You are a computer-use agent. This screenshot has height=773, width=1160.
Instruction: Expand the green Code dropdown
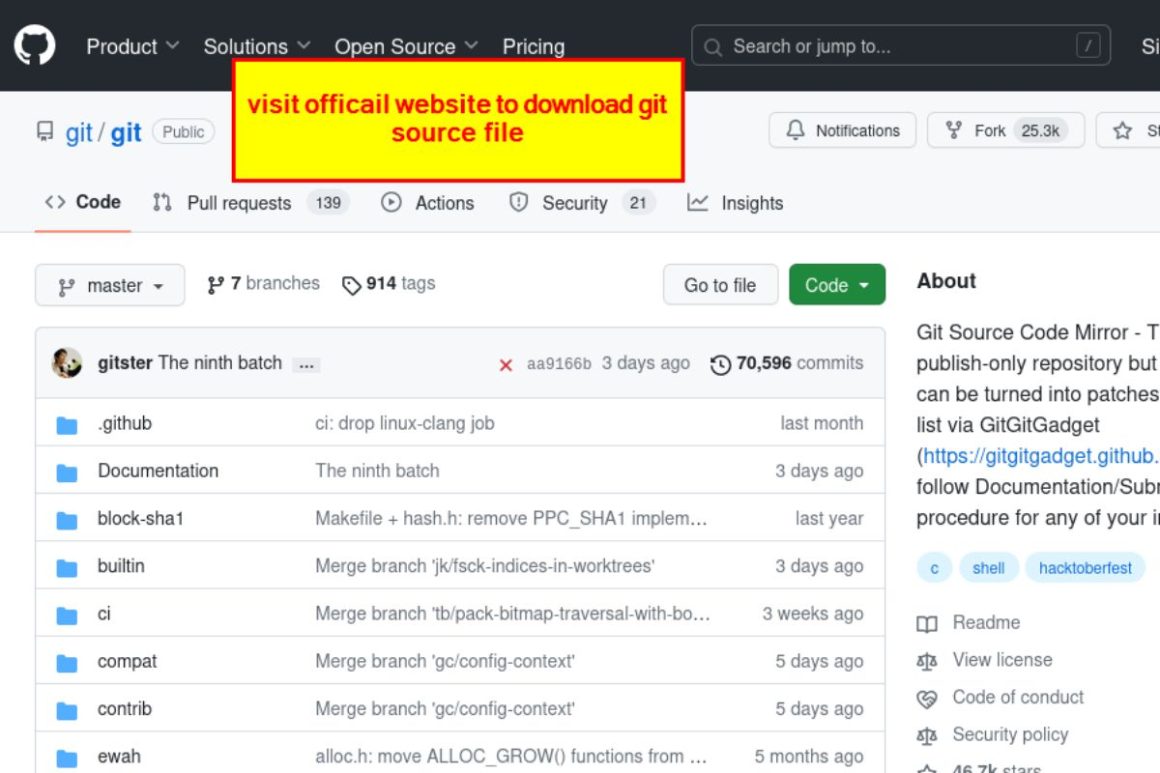(836, 285)
